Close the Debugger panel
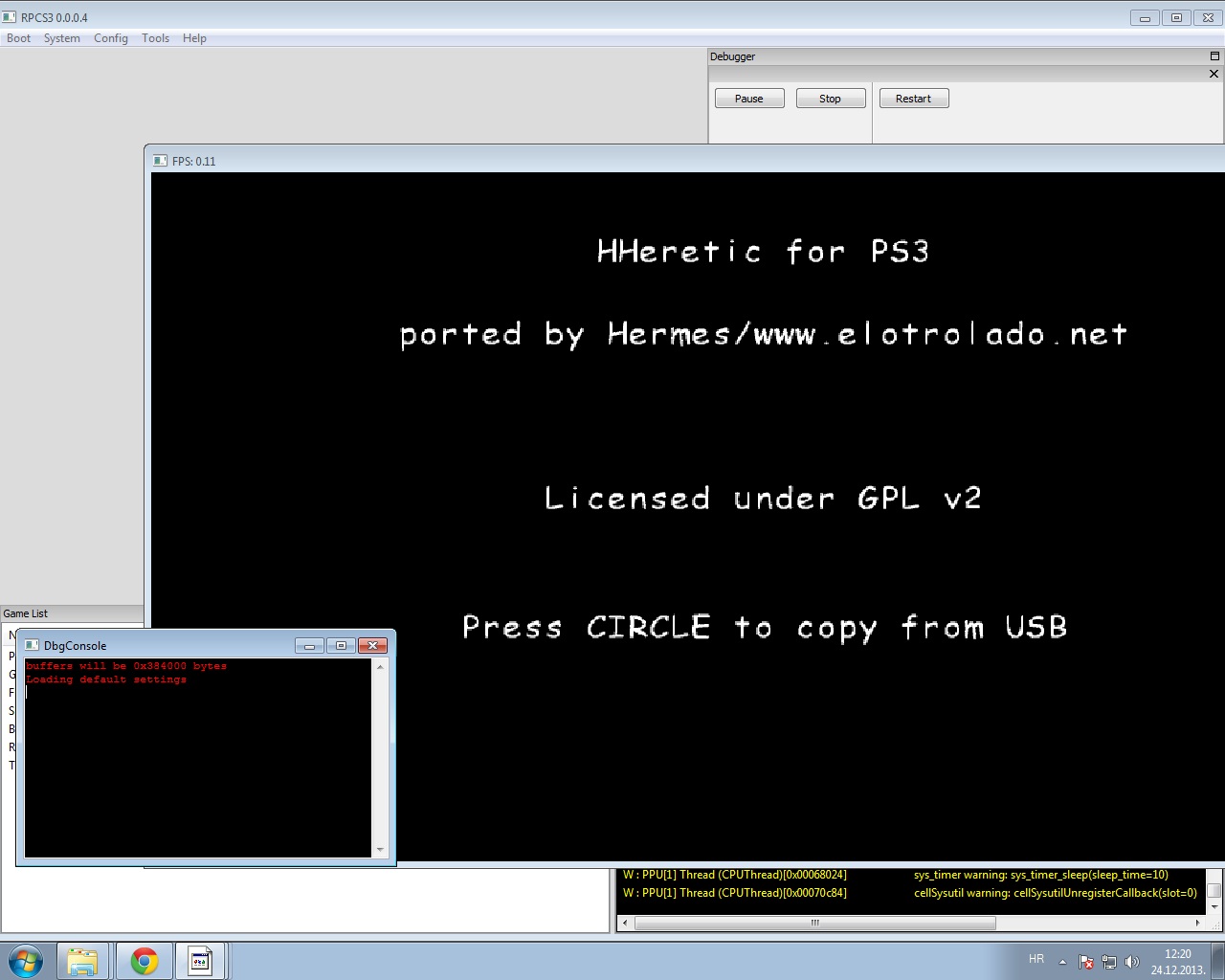1225x980 pixels. pos(1214,74)
